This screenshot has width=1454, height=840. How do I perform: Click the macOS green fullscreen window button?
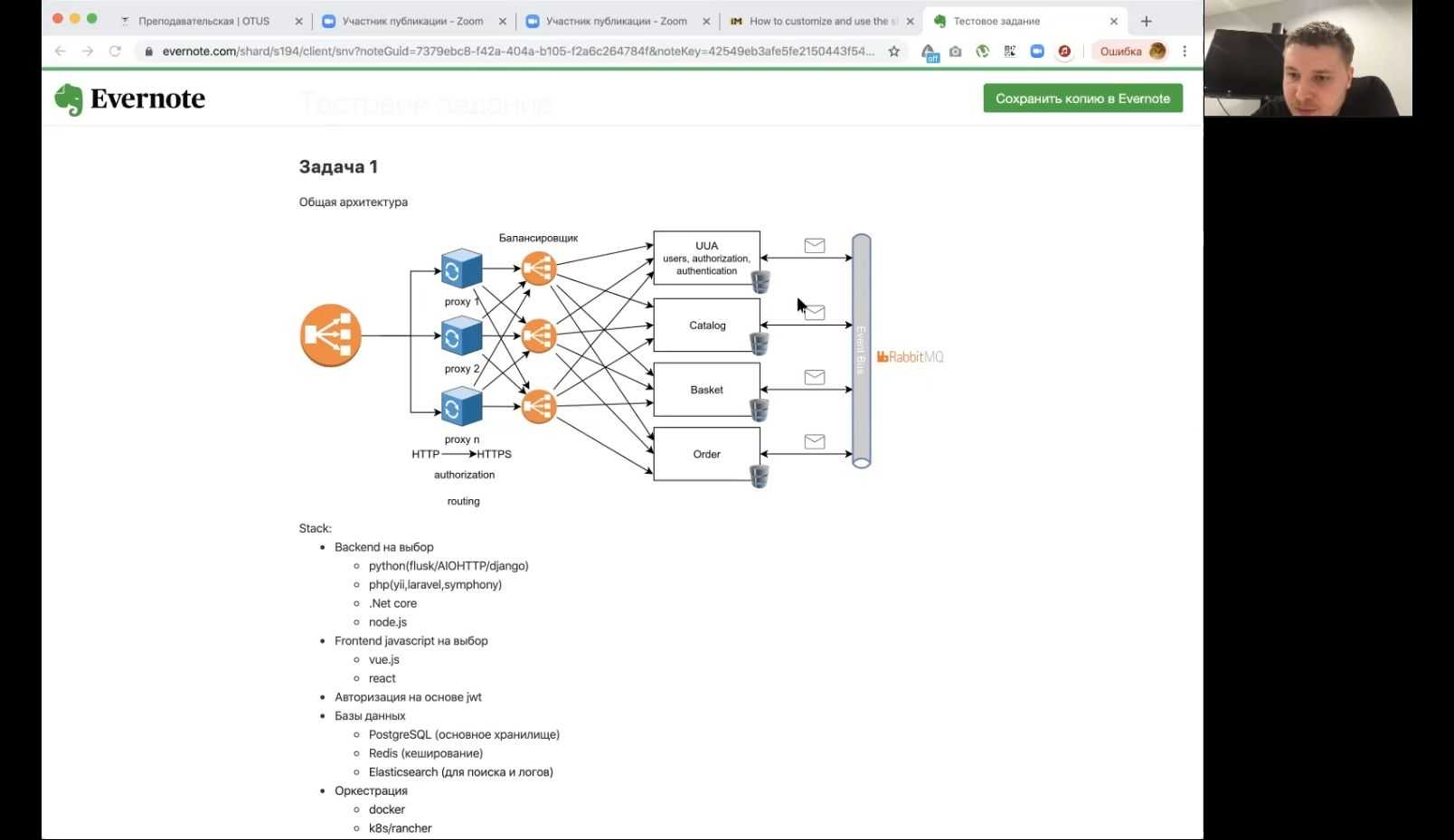click(x=91, y=19)
